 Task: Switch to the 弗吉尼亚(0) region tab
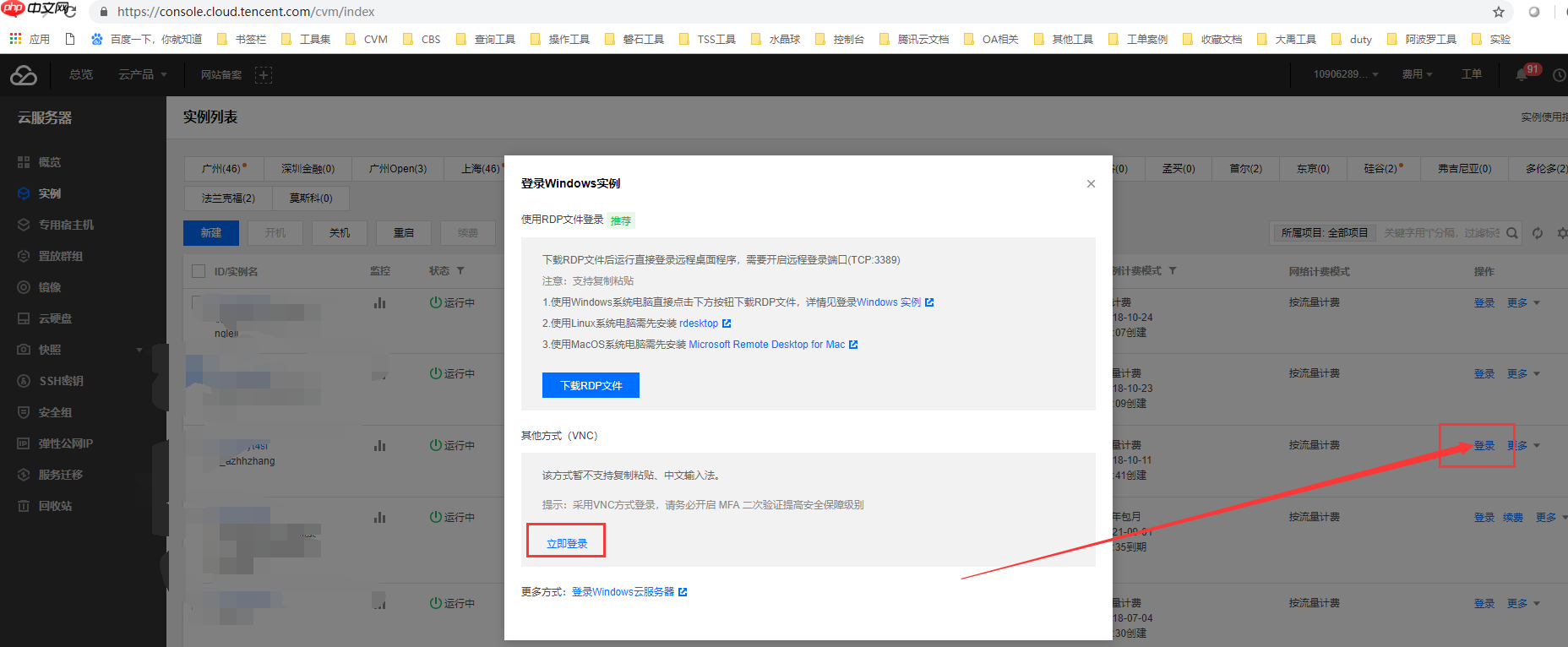pos(1464,169)
